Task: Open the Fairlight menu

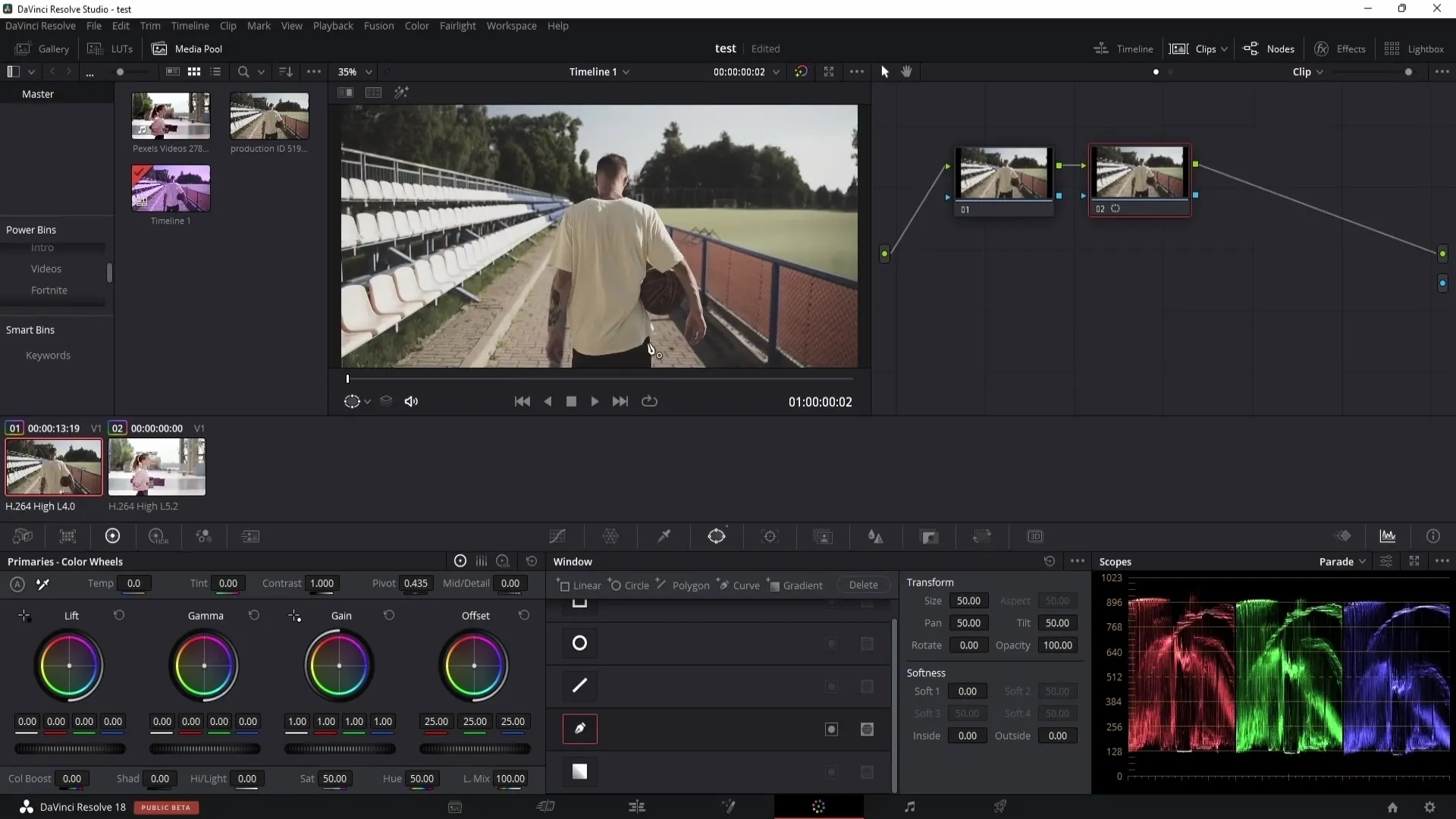Action: [x=457, y=26]
